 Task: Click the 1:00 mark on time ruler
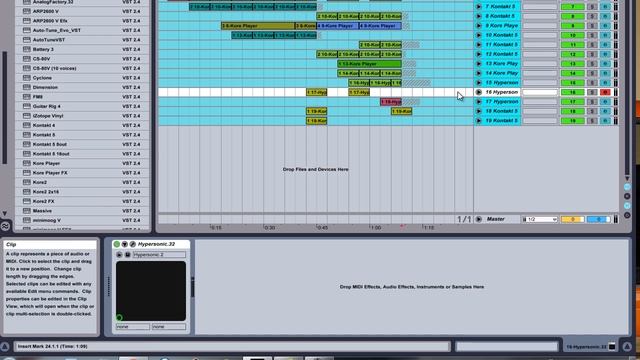375,228
